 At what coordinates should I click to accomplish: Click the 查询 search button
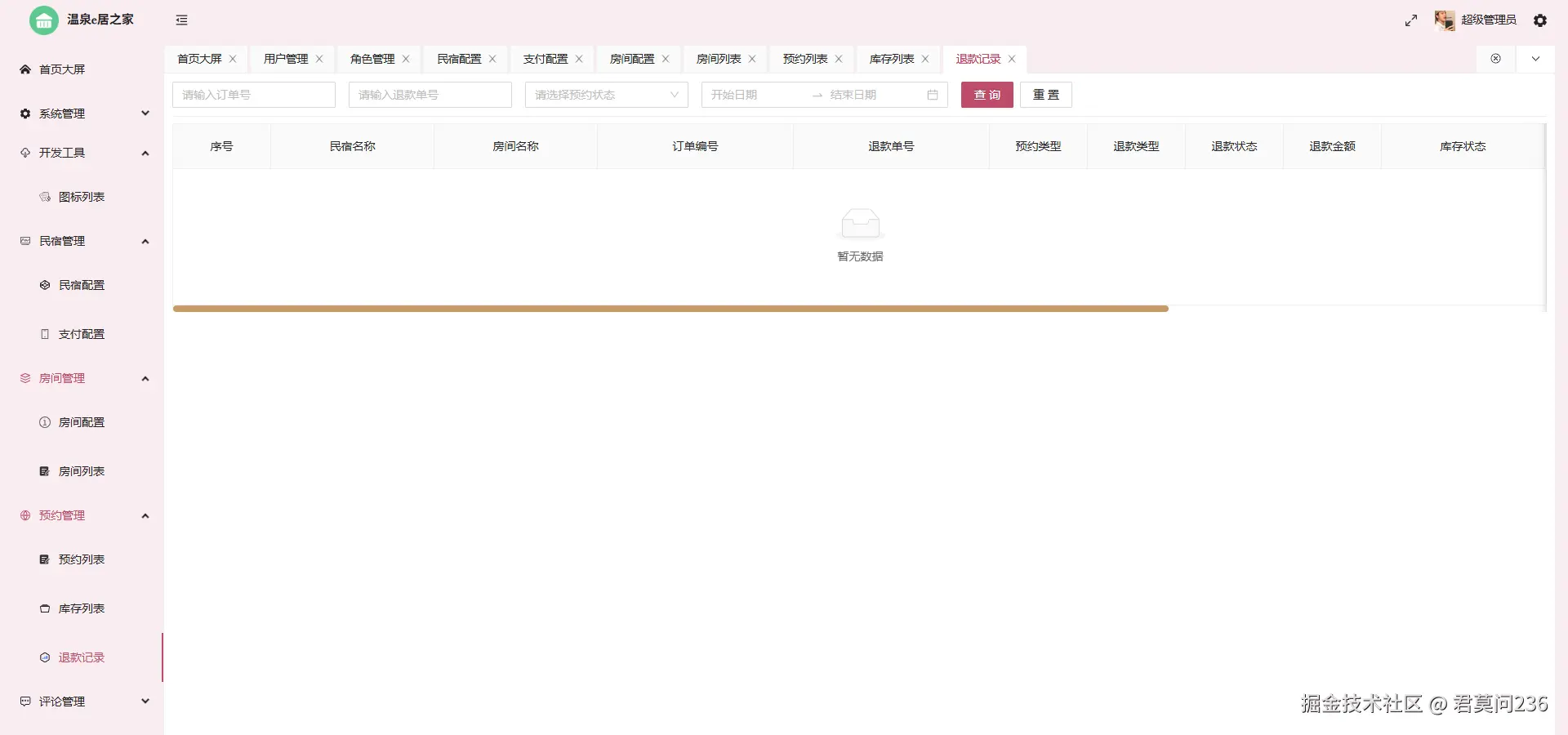click(987, 95)
